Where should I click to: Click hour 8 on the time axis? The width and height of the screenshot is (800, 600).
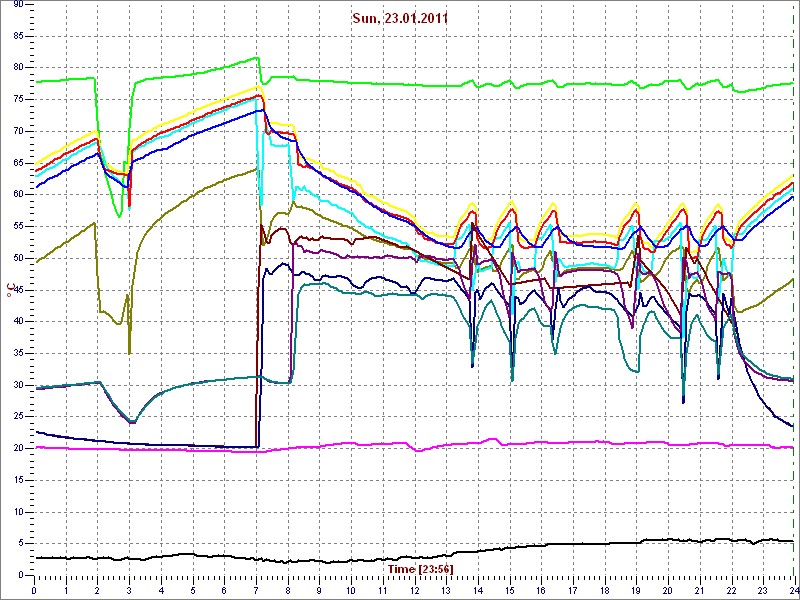[287, 590]
